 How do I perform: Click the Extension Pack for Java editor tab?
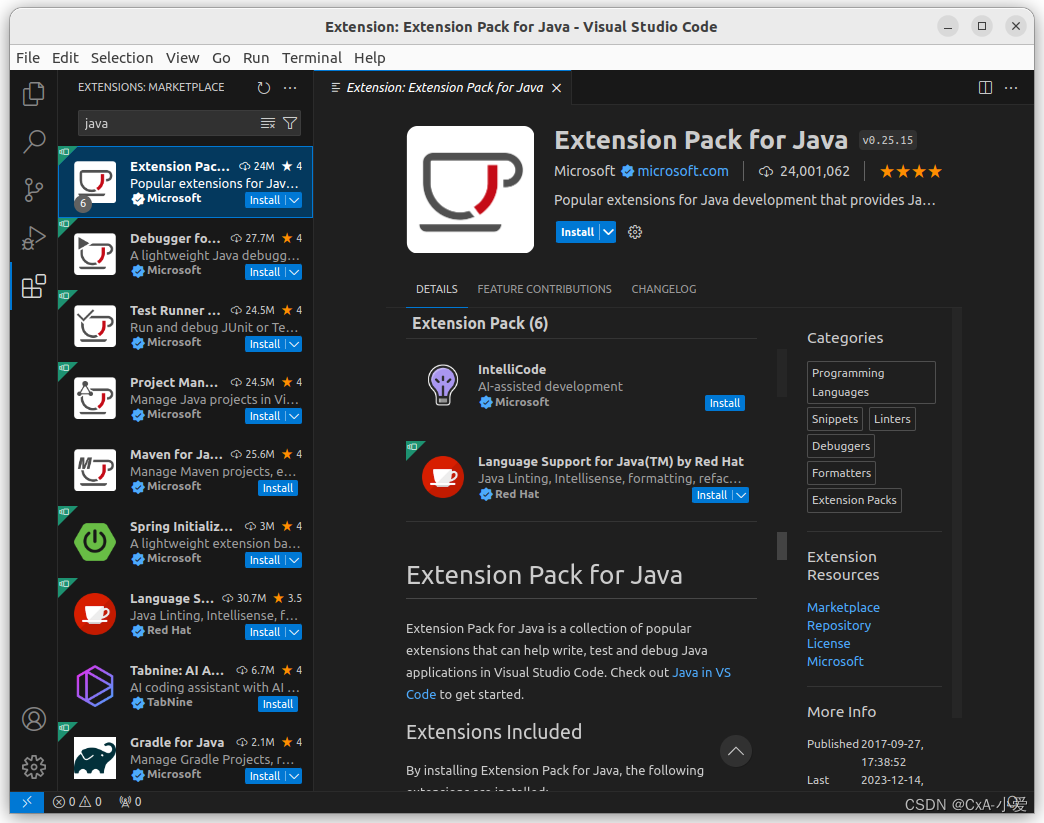click(x=445, y=88)
